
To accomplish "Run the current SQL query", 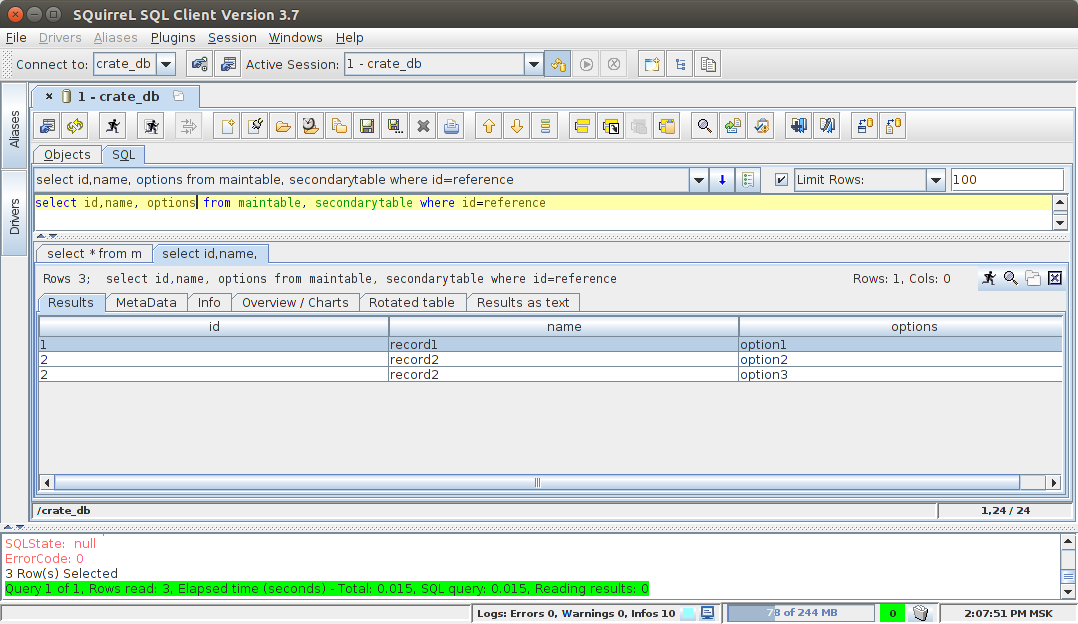I will click(x=114, y=126).
